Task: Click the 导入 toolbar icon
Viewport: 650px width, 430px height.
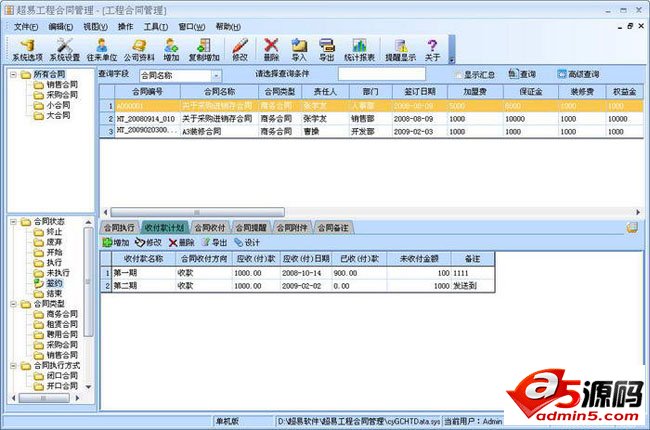Action: 299,50
